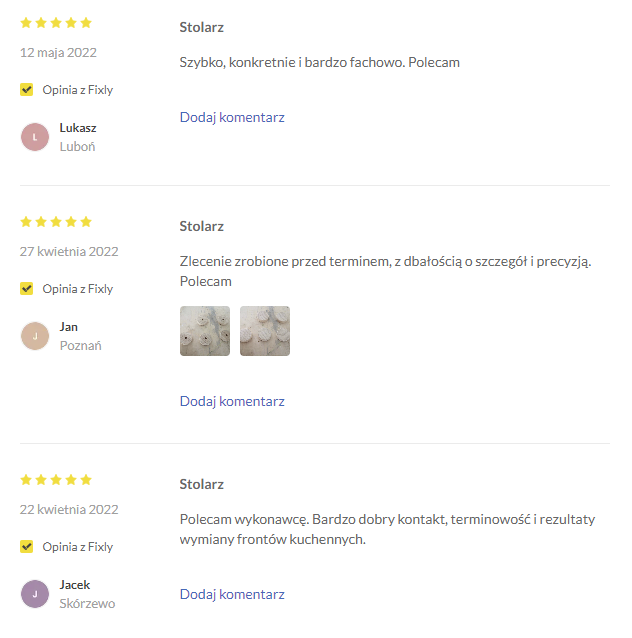The image size is (632, 638).
Task: Click Dodaj komentarz under Lukasz's review
Action: tap(232, 117)
